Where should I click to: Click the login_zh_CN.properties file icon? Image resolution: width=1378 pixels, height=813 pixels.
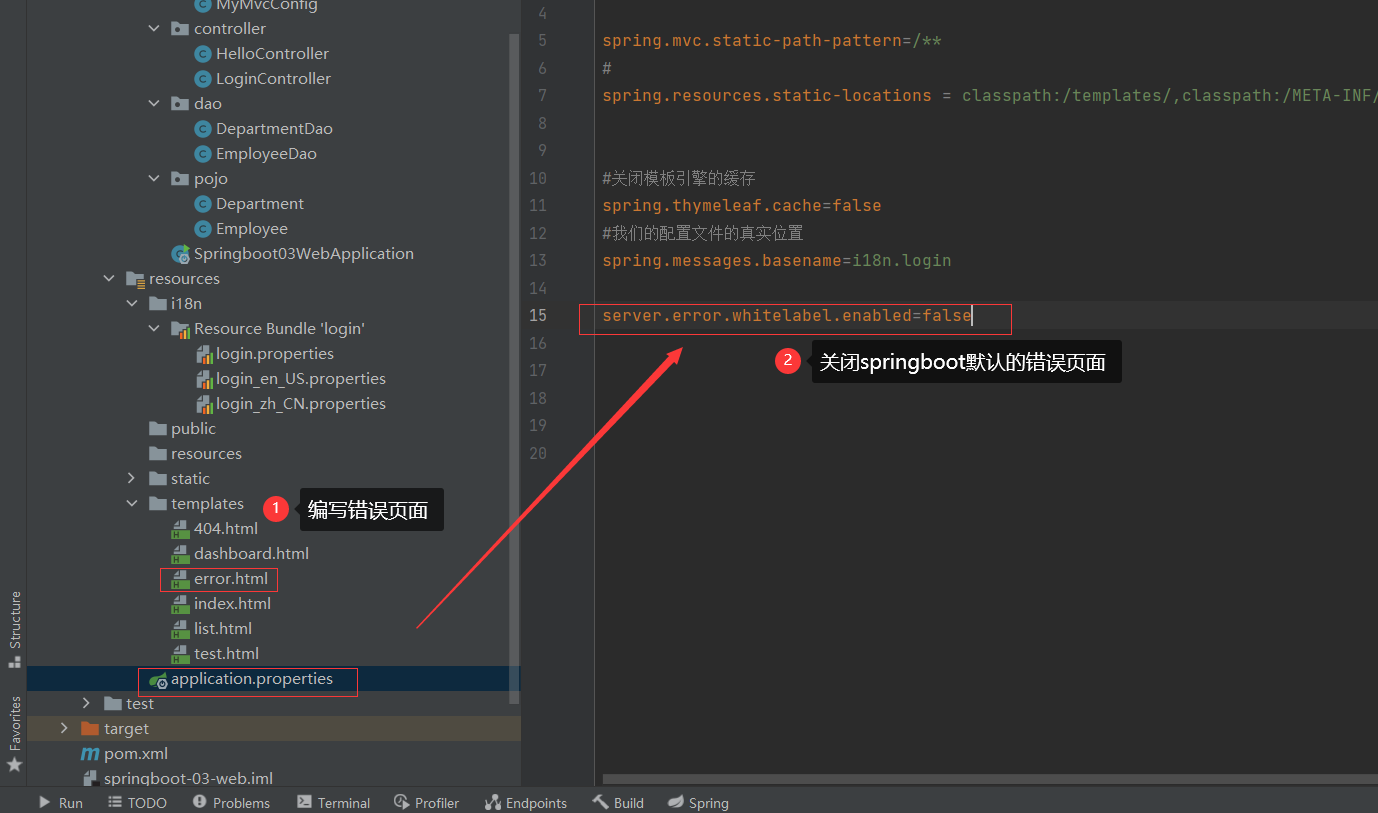tap(204, 404)
